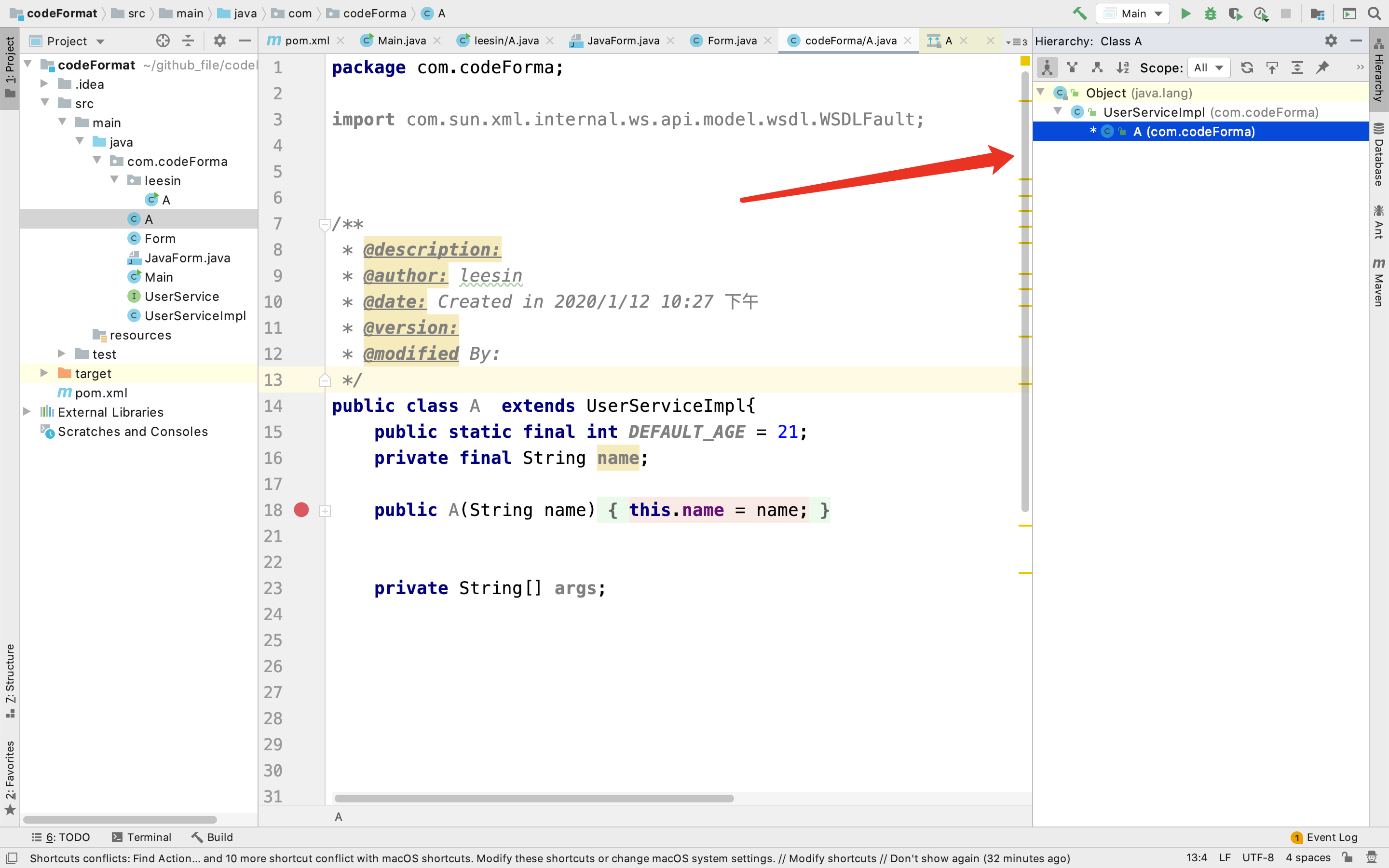
Task: Show more Hierarchy toolbar actions
Action: tap(1360, 68)
